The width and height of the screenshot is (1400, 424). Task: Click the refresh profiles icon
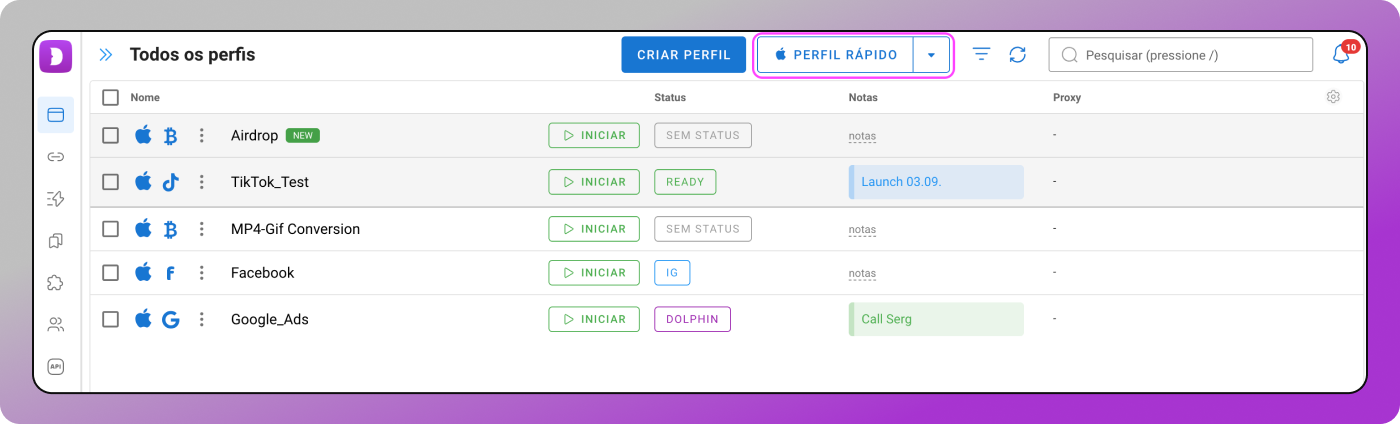[x=1017, y=55]
